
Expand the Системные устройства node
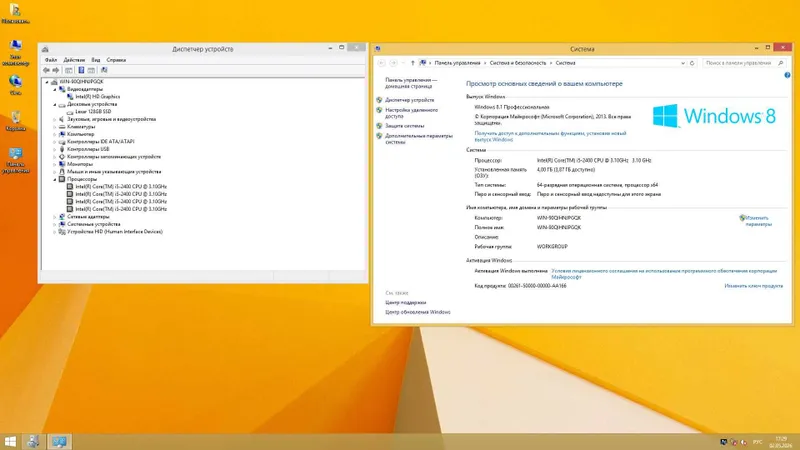(55, 224)
